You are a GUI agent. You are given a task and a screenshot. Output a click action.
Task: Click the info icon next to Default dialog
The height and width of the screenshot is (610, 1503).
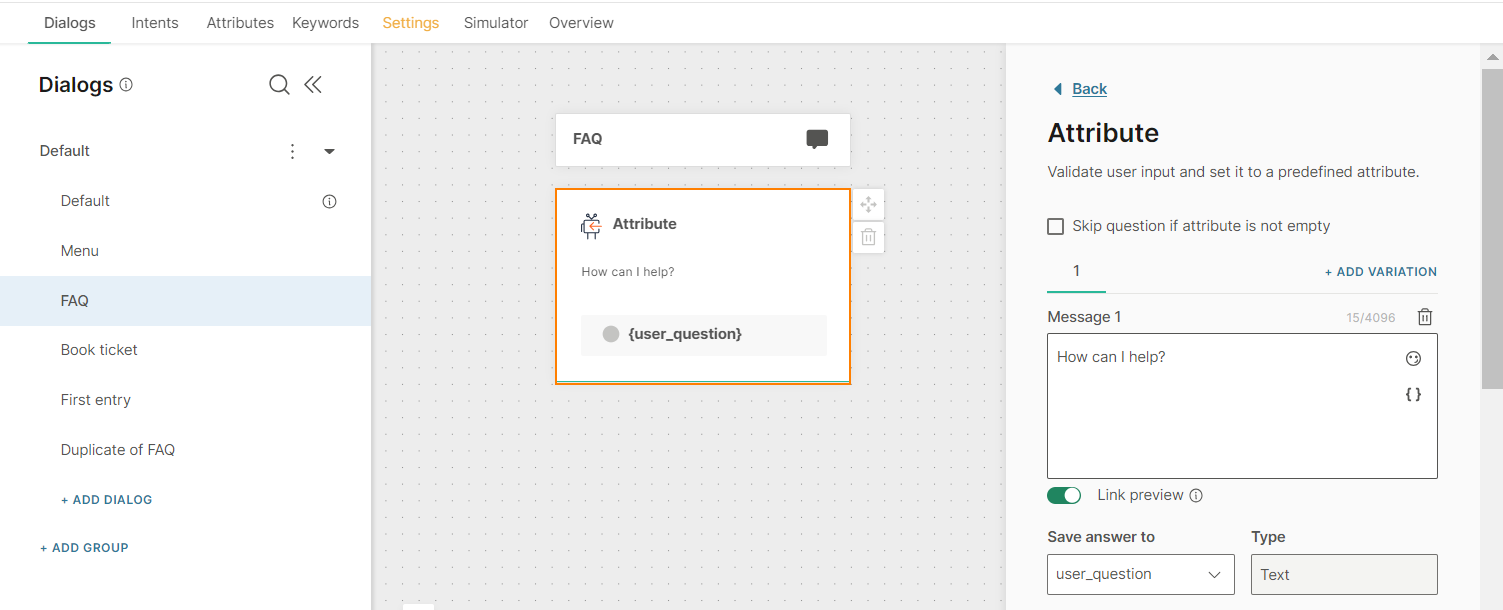click(329, 201)
